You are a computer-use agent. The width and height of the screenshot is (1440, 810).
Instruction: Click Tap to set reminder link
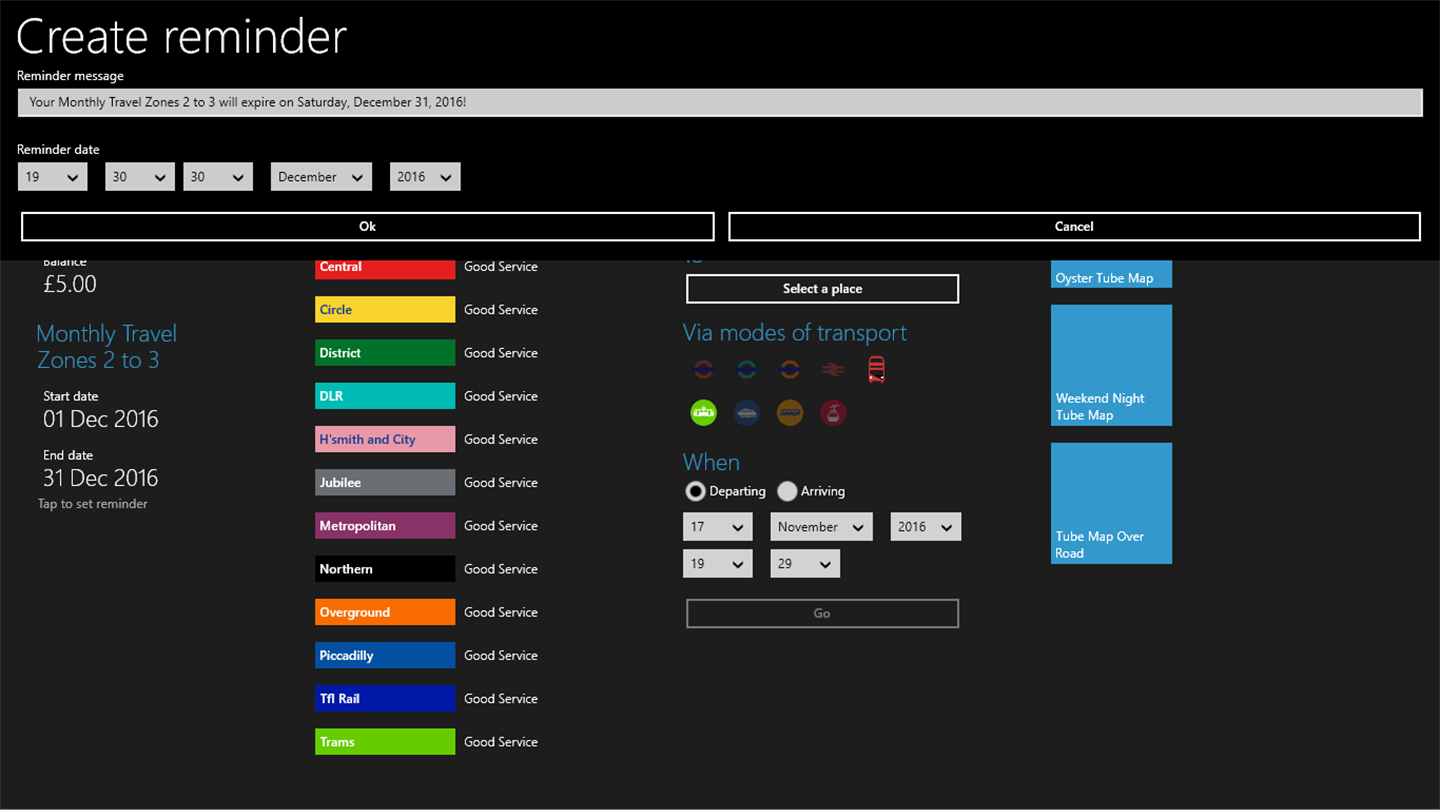[93, 504]
